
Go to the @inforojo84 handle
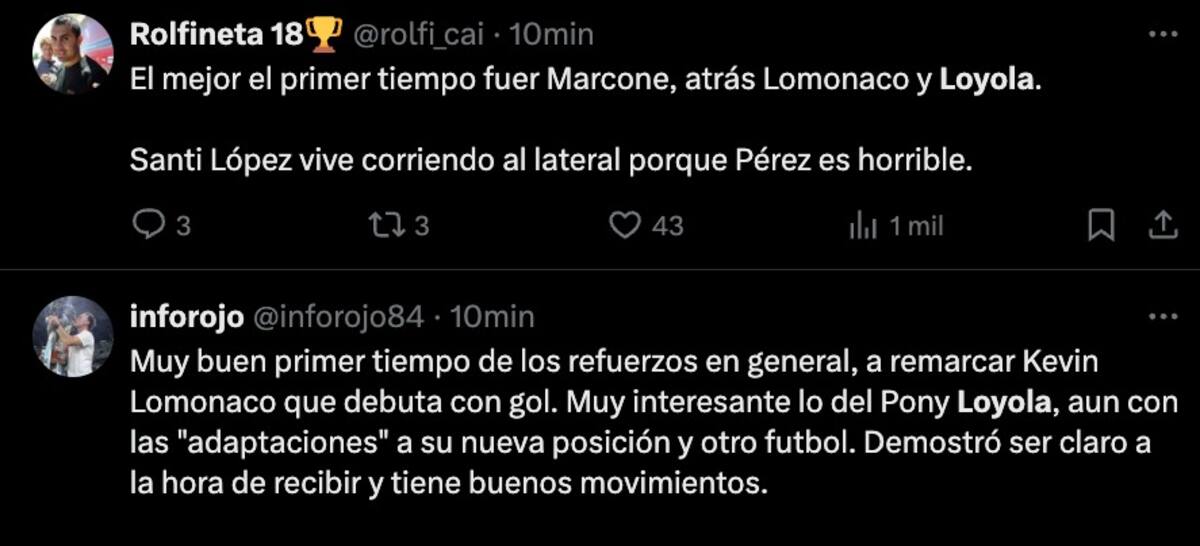click(340, 317)
